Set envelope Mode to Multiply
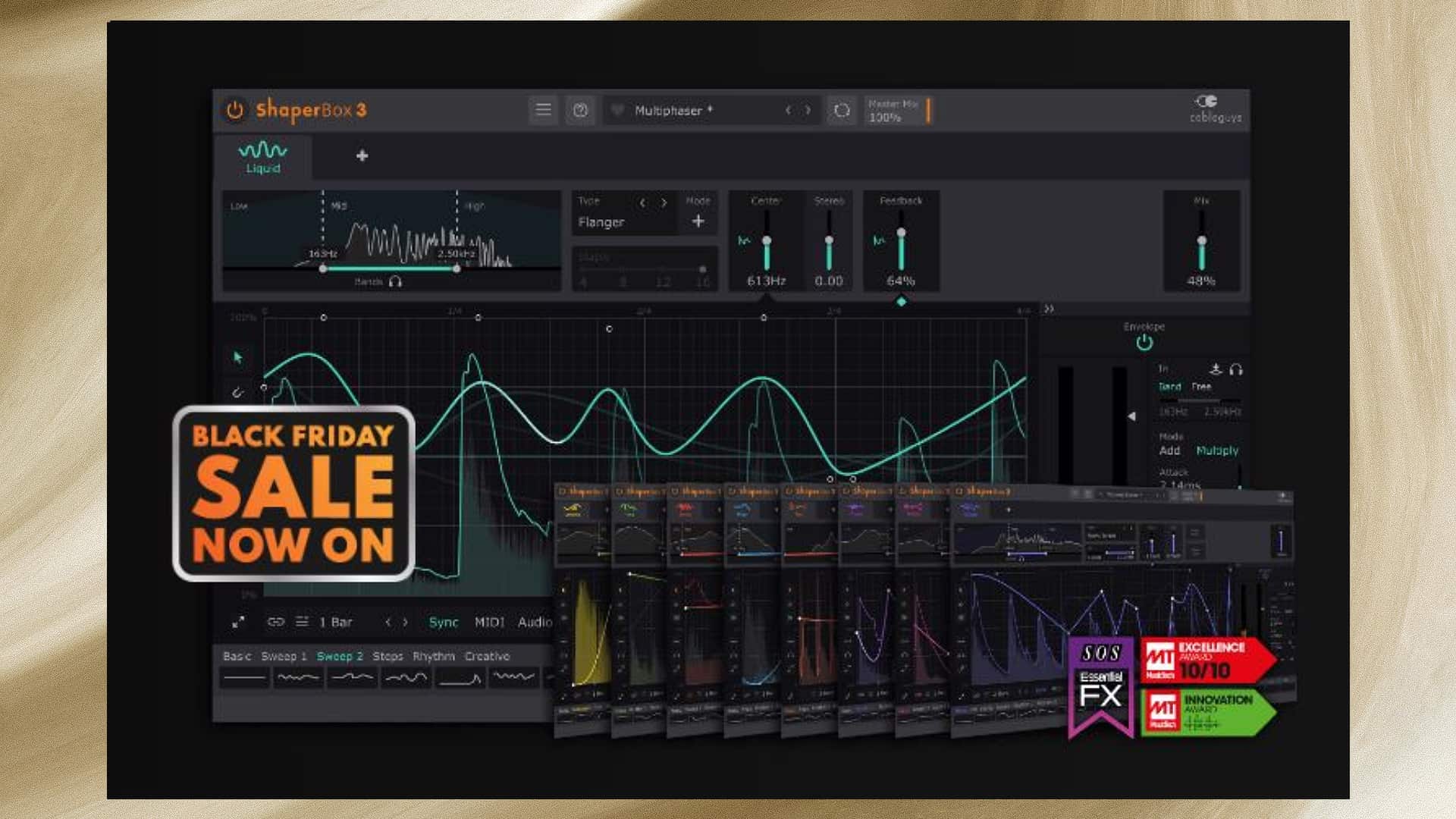Screen dimensions: 1456x819 coord(1217,450)
